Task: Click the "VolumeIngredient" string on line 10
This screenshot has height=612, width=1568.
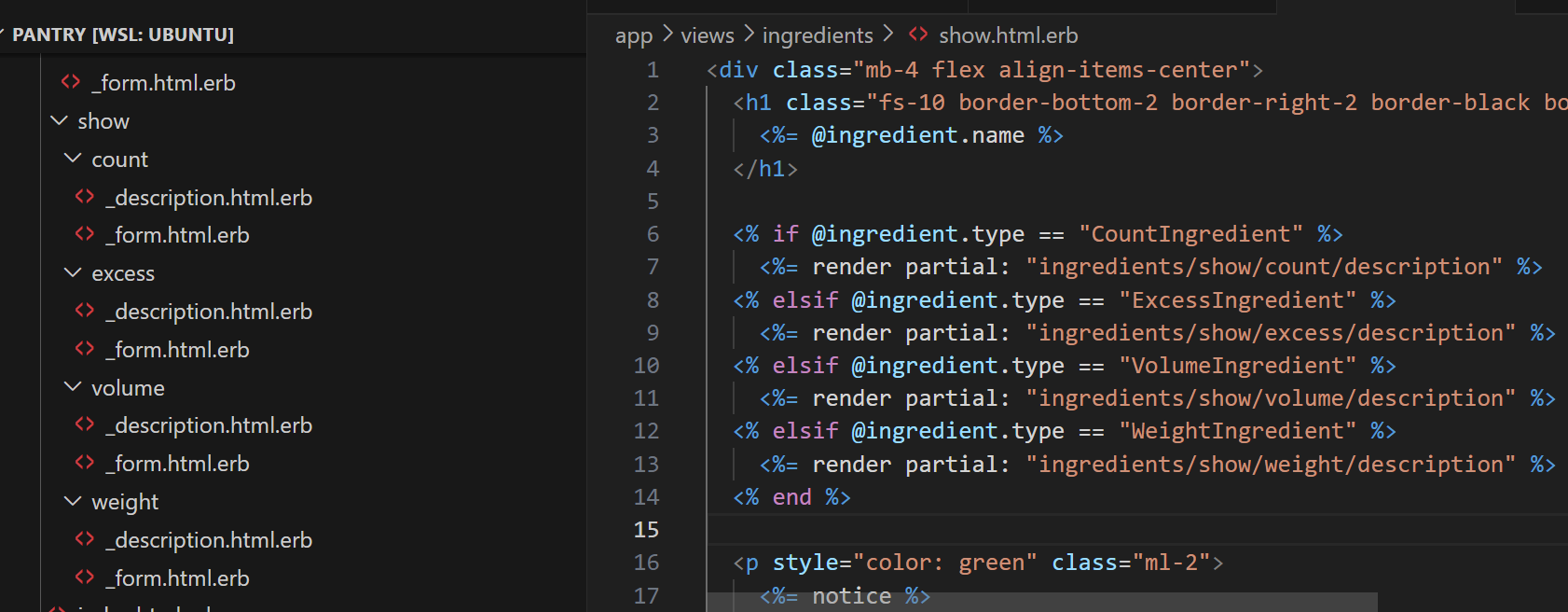Action: pos(1237,366)
